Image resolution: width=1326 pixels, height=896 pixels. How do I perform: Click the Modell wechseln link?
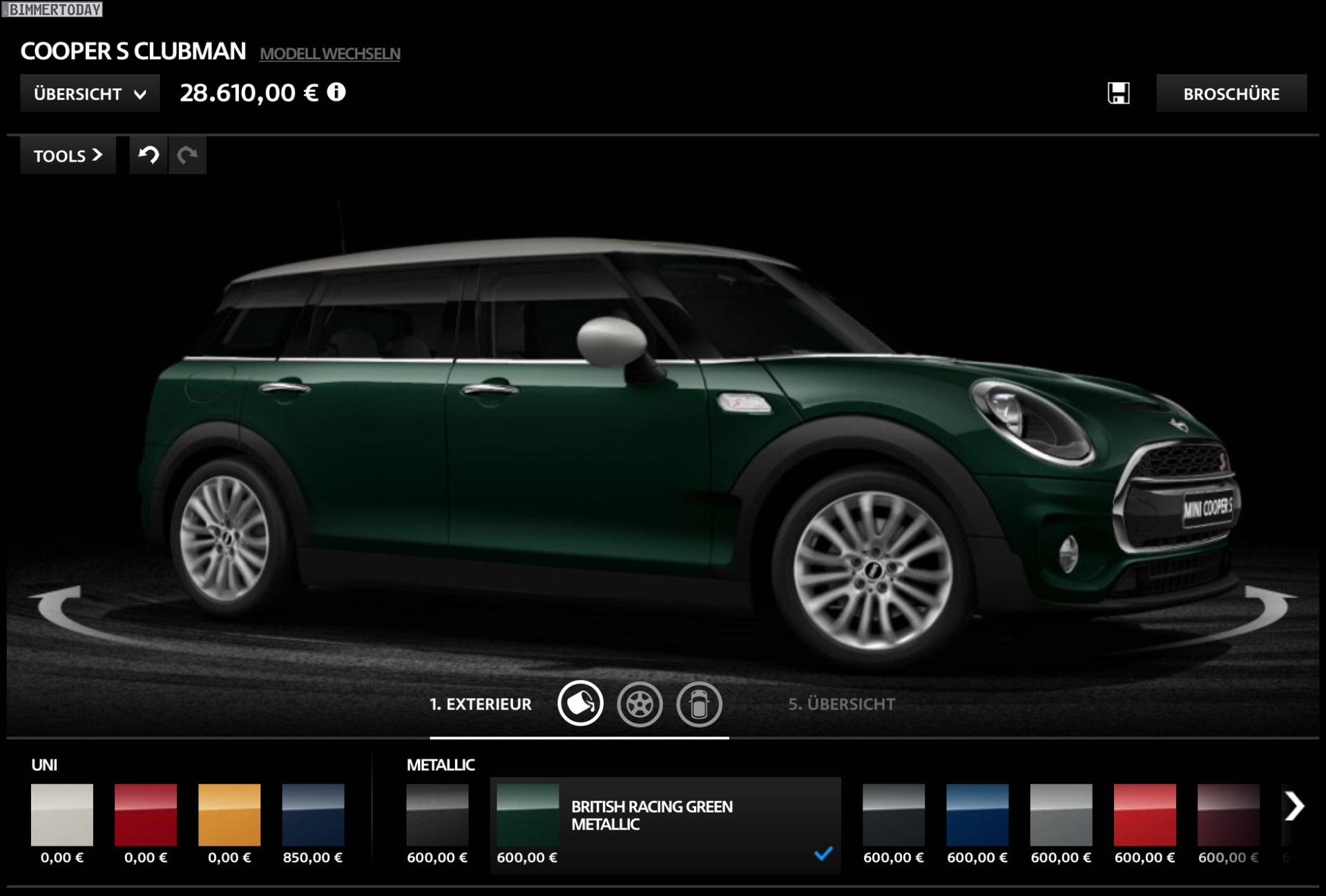[329, 54]
